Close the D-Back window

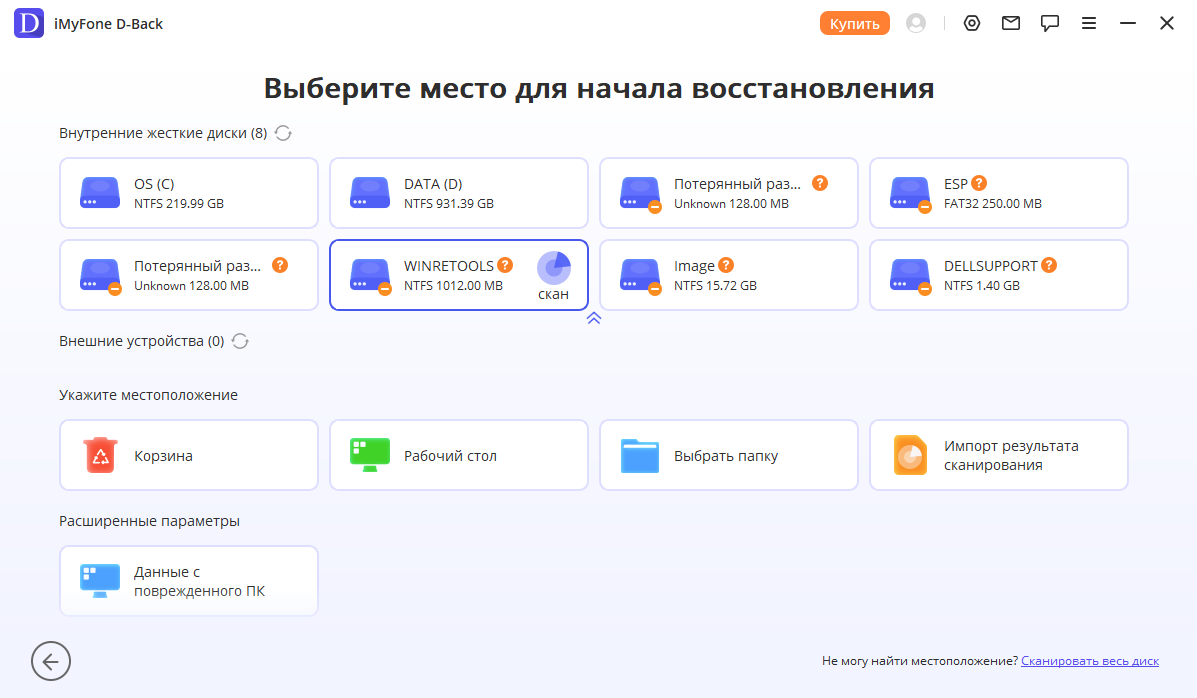pyautogui.click(x=1166, y=24)
